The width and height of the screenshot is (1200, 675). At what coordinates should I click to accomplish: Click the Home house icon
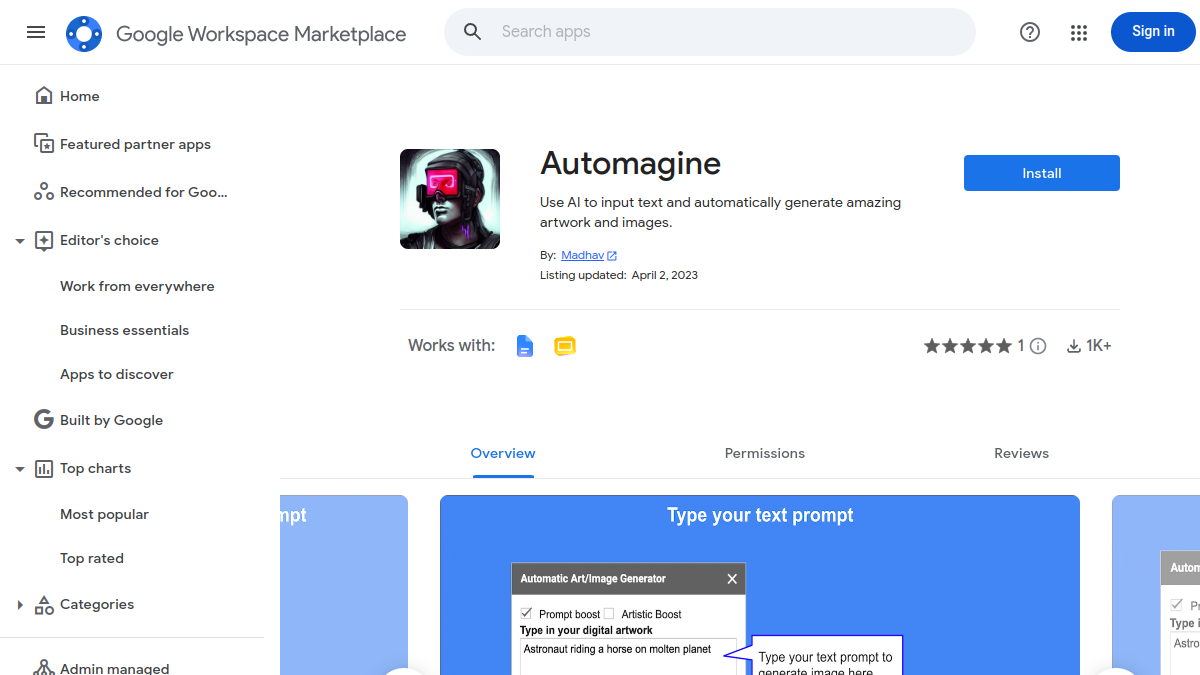(x=43, y=96)
